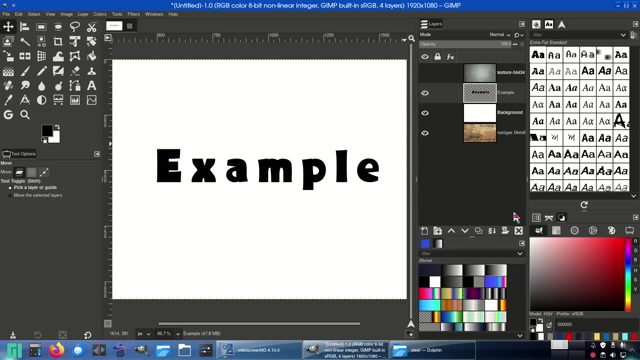The height and width of the screenshot is (360, 640).
Task: Select the Eraser tool
Action: point(75,71)
